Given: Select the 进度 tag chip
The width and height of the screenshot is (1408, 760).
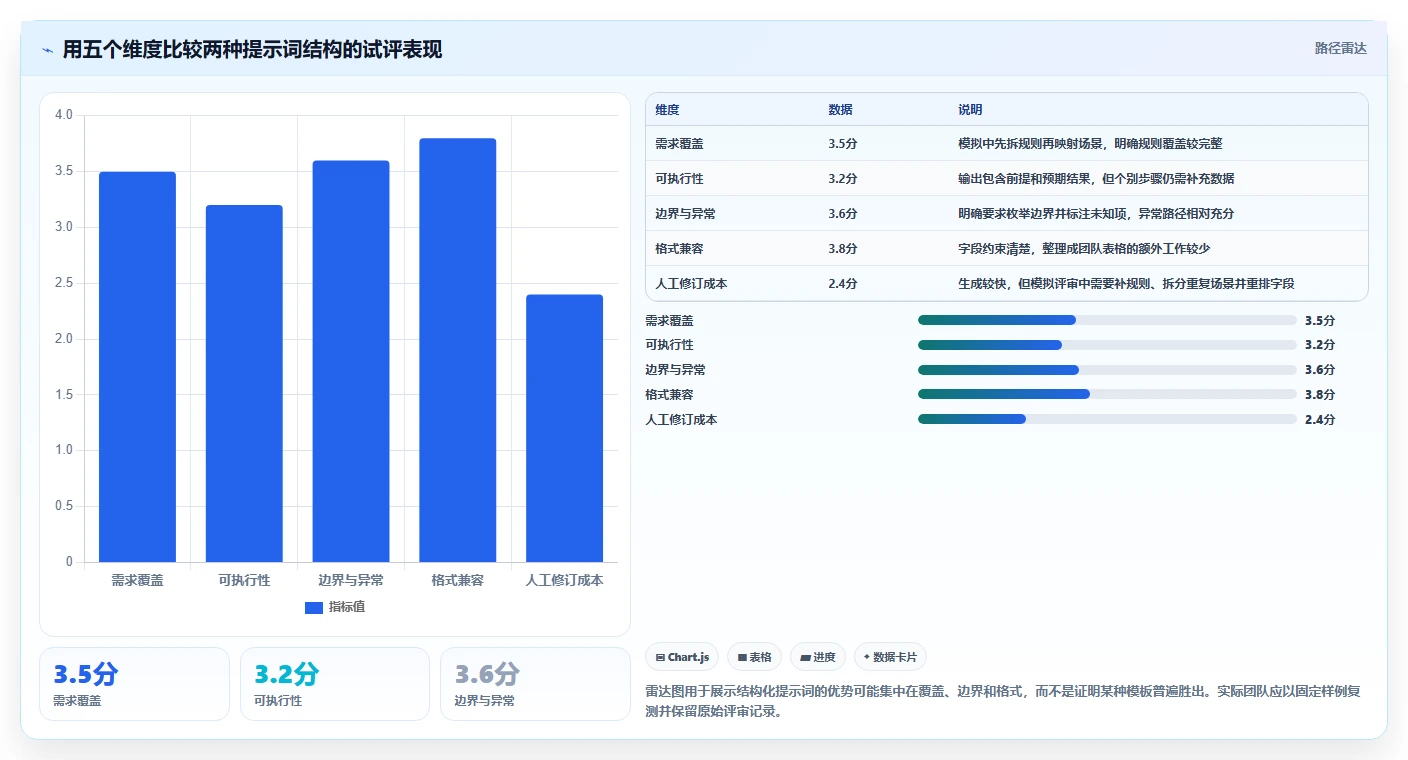Looking at the screenshot, I should point(818,657).
